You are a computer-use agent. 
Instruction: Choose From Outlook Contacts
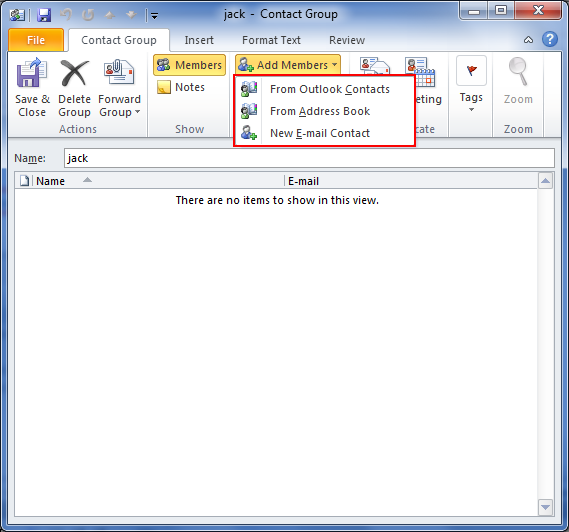coord(324,89)
